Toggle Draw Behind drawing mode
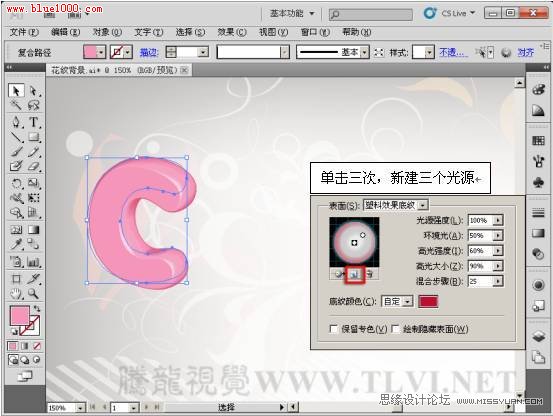This screenshot has height=416, width=553. tap(25, 360)
